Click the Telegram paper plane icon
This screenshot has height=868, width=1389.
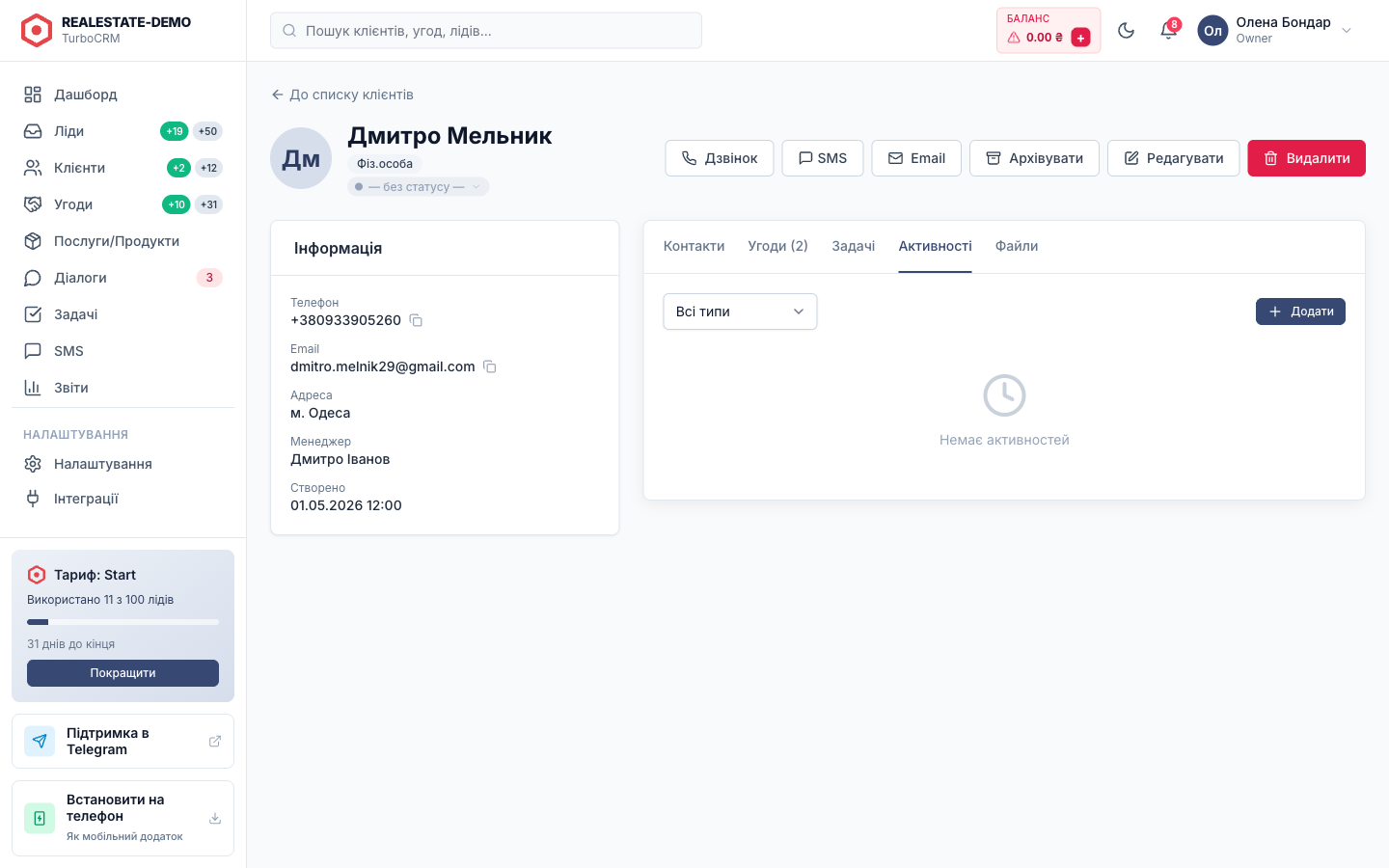tap(40, 742)
